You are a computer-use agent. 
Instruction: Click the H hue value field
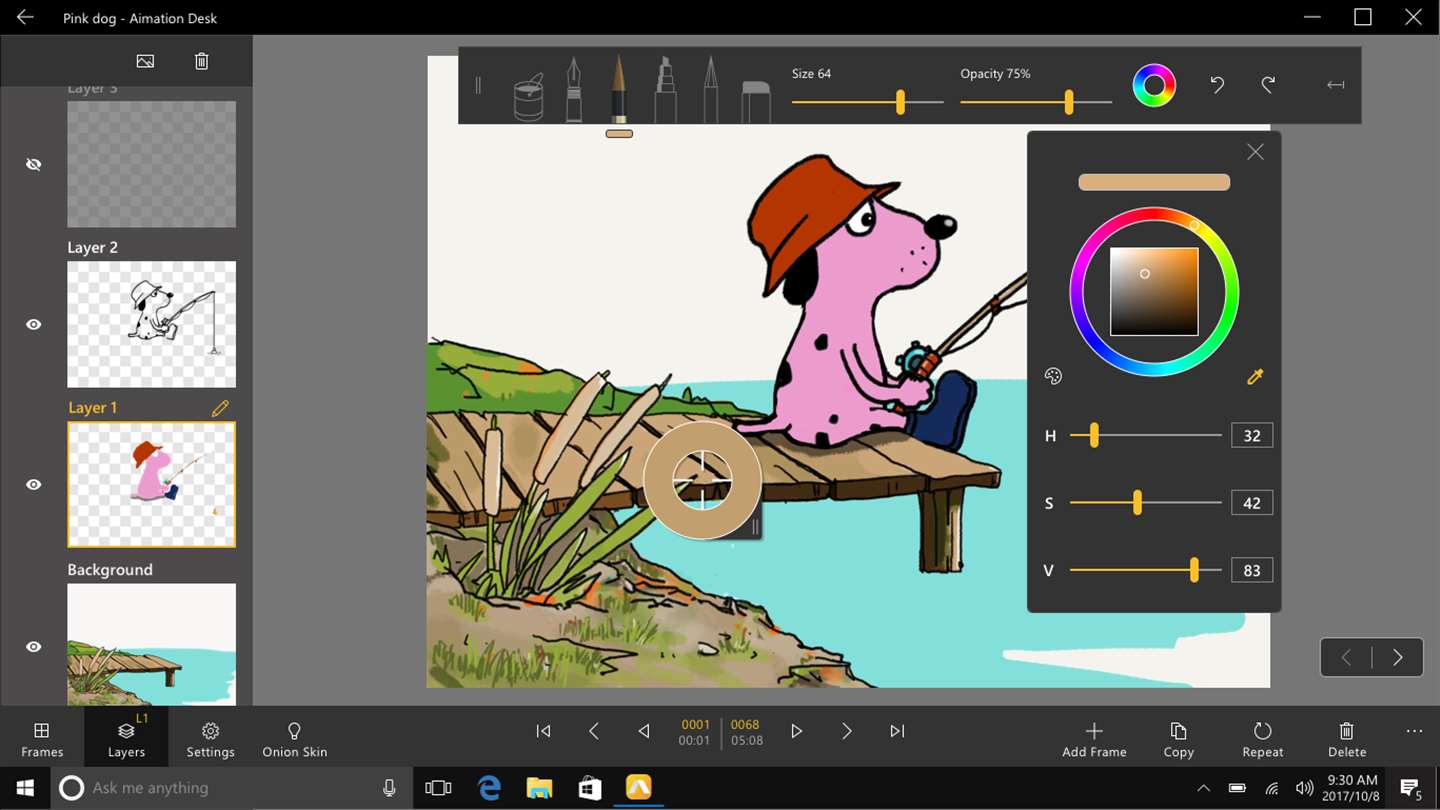[x=1251, y=436]
